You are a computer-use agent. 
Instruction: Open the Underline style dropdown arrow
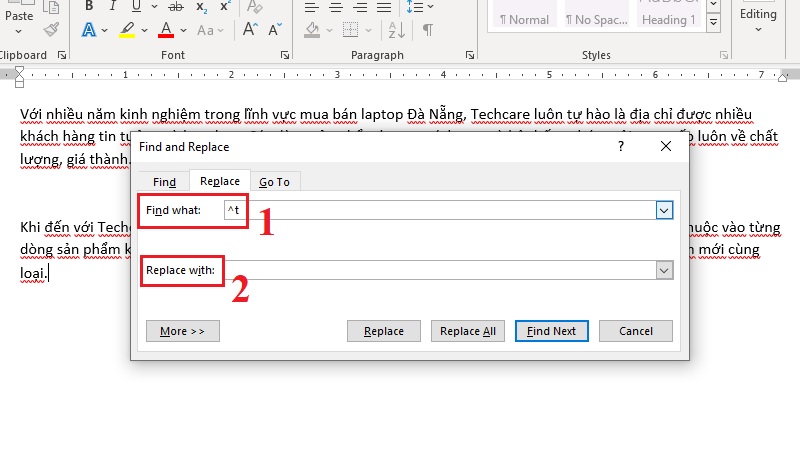[x=154, y=6]
